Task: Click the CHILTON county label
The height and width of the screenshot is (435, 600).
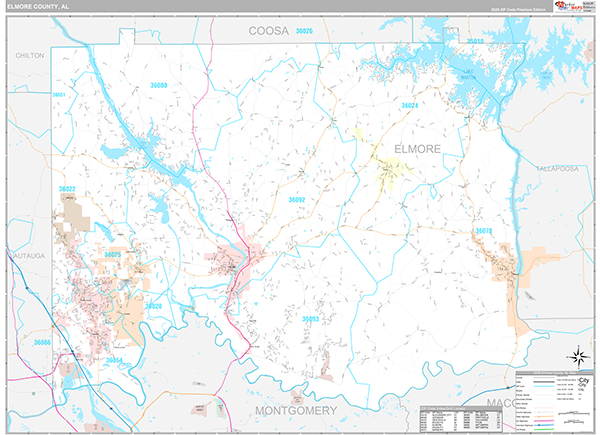Action: coord(30,55)
